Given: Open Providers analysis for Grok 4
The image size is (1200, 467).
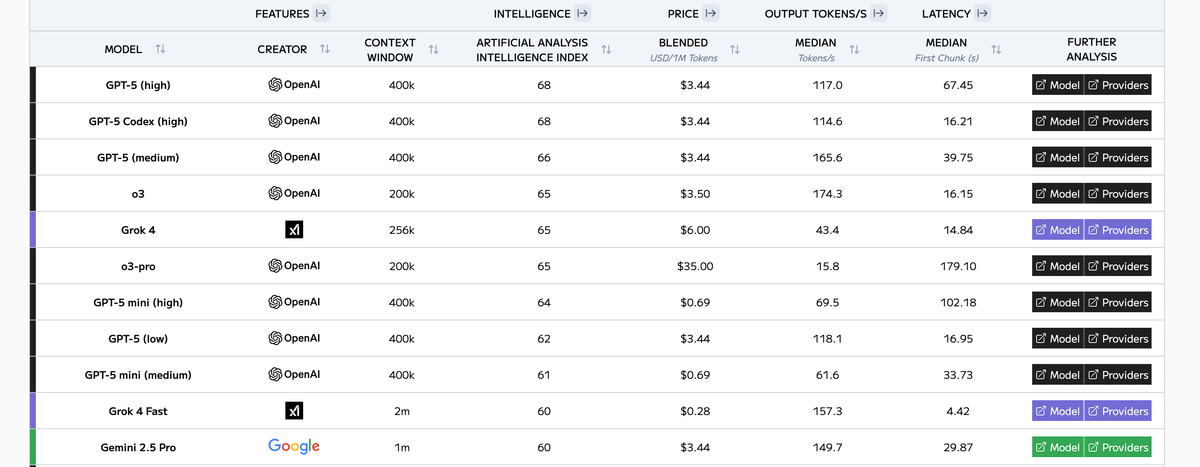Looking at the screenshot, I should pyautogui.click(x=1118, y=230).
